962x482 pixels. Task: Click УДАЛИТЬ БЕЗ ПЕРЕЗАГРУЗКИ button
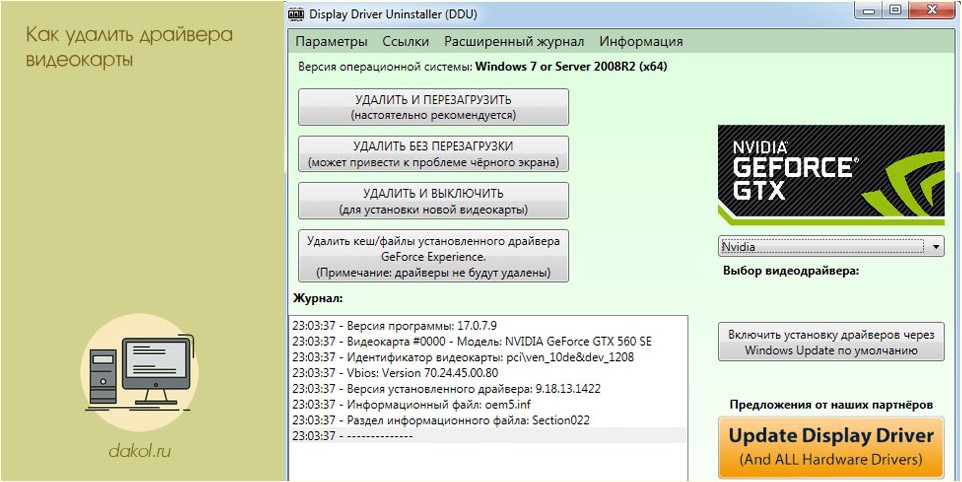(x=433, y=154)
